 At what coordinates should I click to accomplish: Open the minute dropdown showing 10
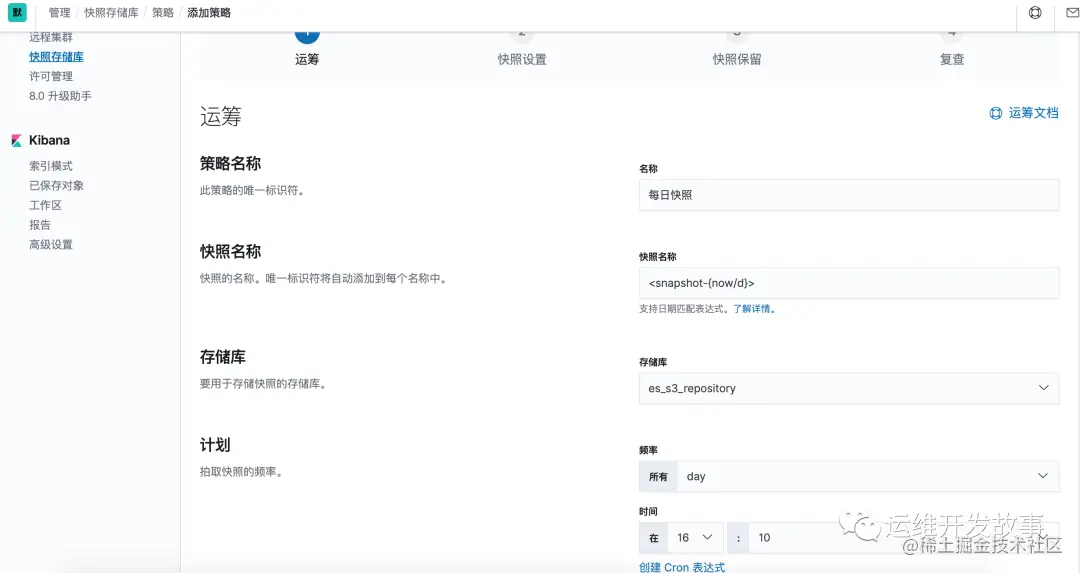point(903,537)
